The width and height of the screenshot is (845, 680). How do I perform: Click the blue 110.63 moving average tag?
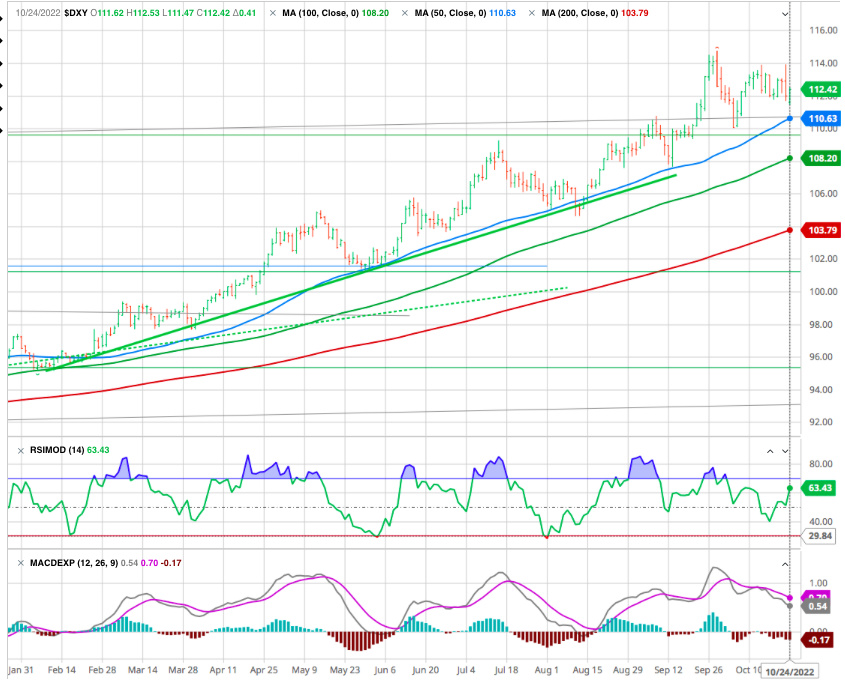821,119
